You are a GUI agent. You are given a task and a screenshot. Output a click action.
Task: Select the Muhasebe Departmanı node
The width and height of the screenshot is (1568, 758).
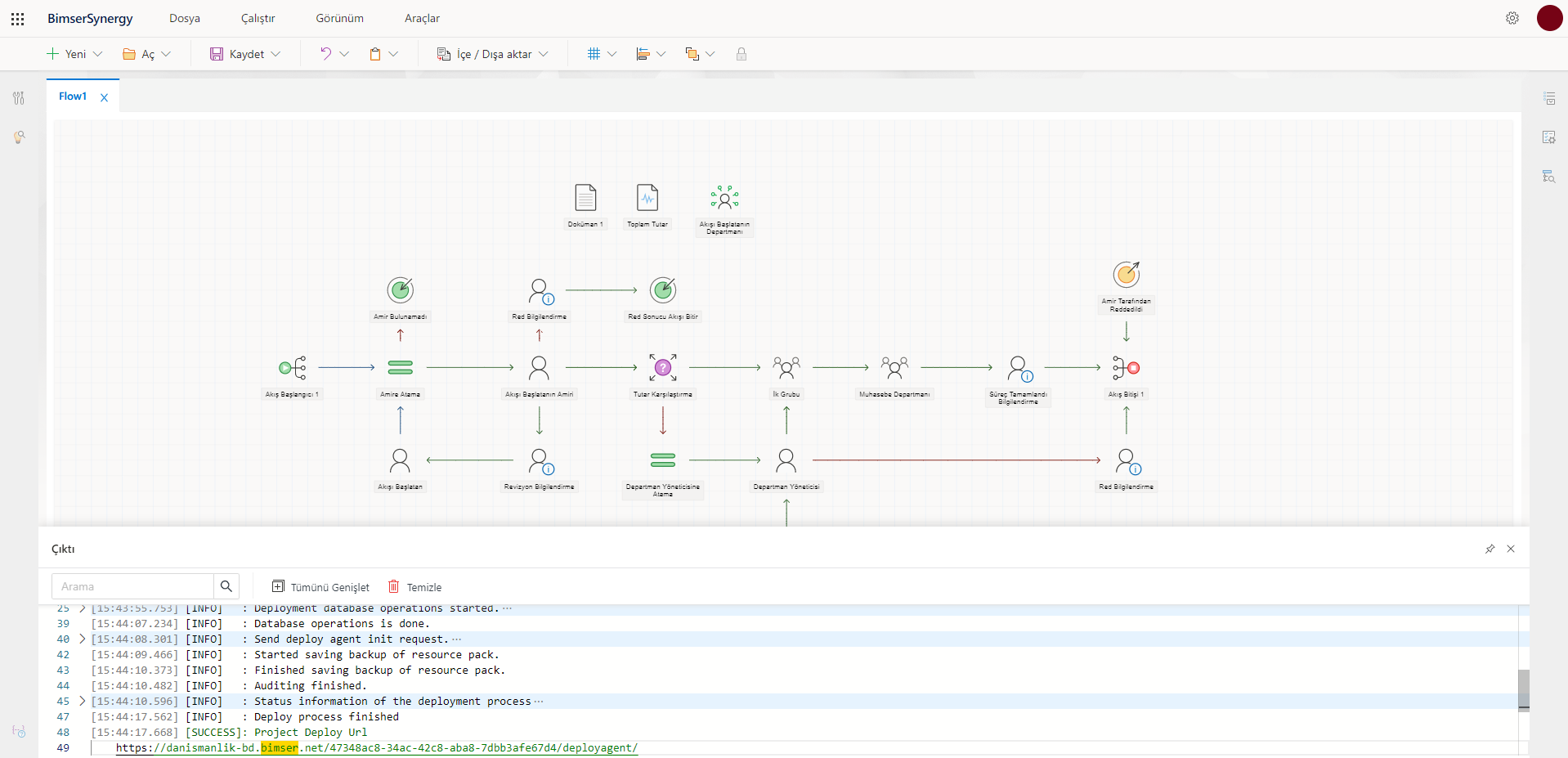pyautogui.click(x=894, y=368)
